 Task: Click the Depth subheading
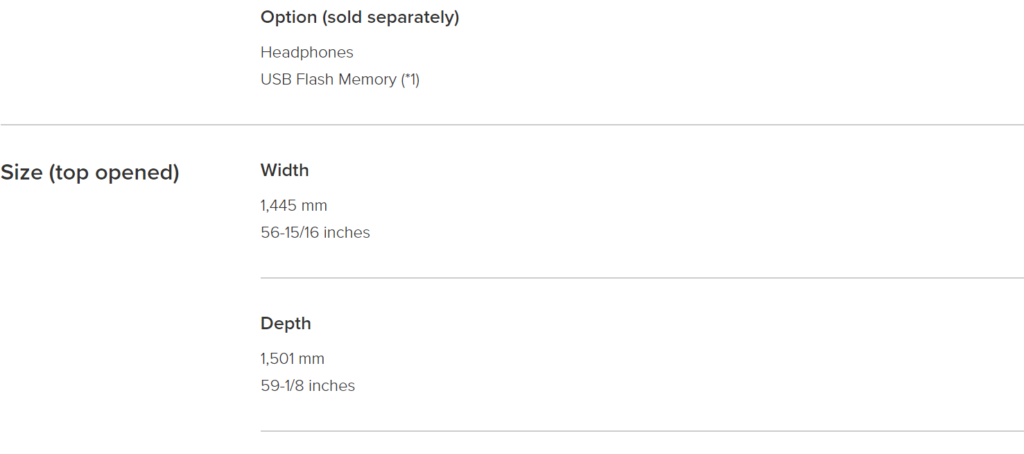[x=285, y=323]
